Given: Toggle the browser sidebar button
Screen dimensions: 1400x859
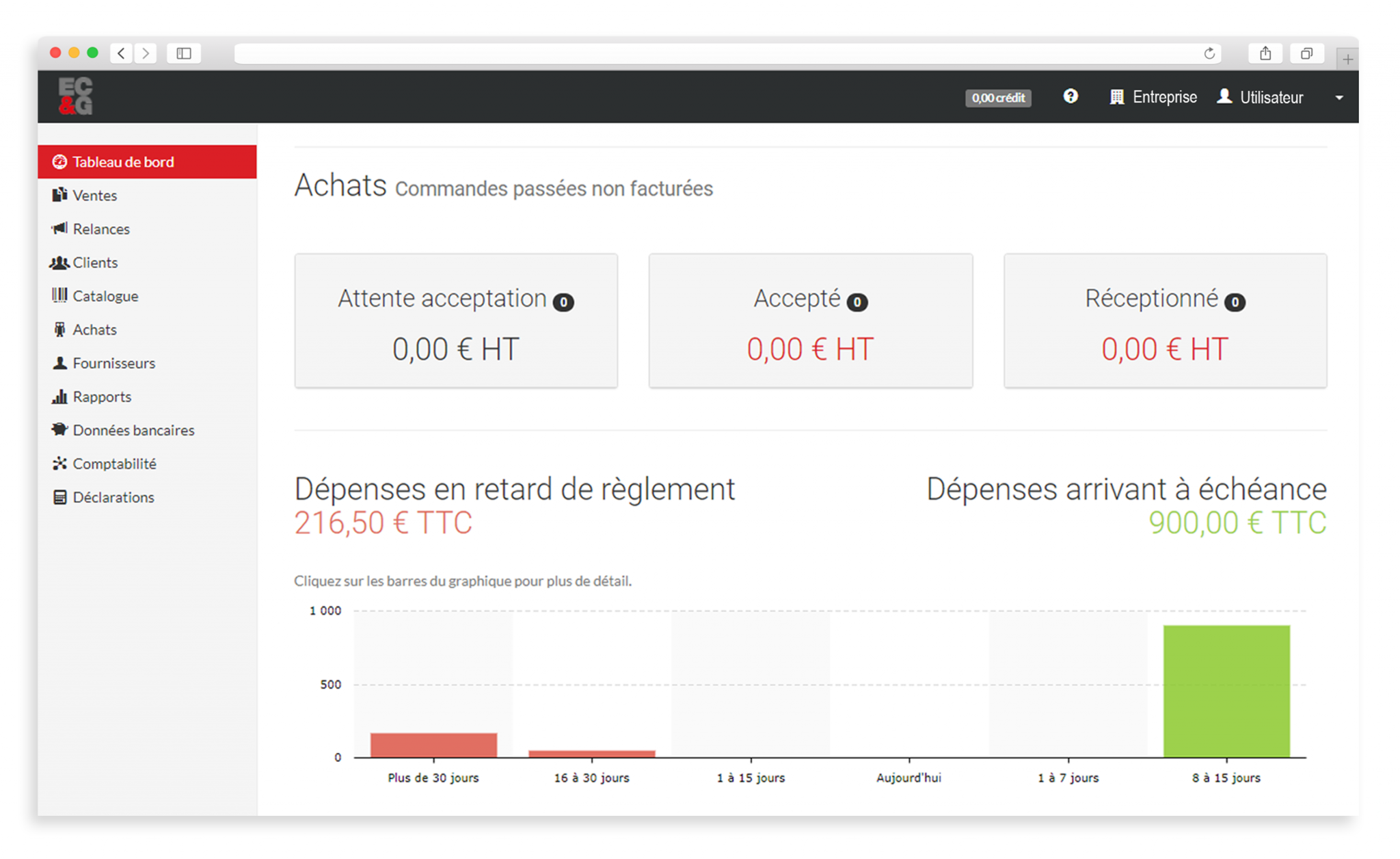Looking at the screenshot, I should click(x=184, y=53).
